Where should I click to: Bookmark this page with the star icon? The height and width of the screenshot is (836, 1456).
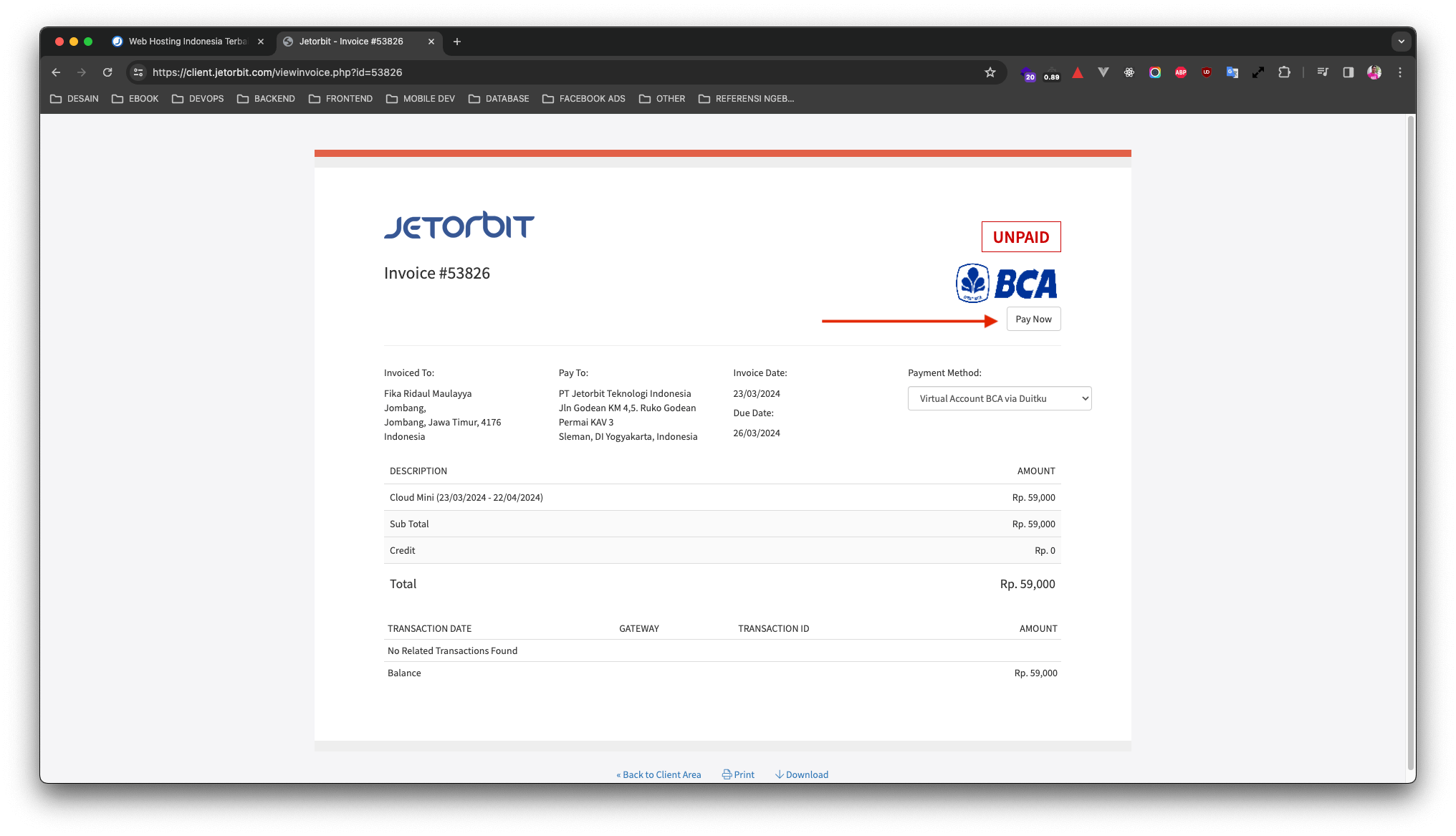[990, 72]
